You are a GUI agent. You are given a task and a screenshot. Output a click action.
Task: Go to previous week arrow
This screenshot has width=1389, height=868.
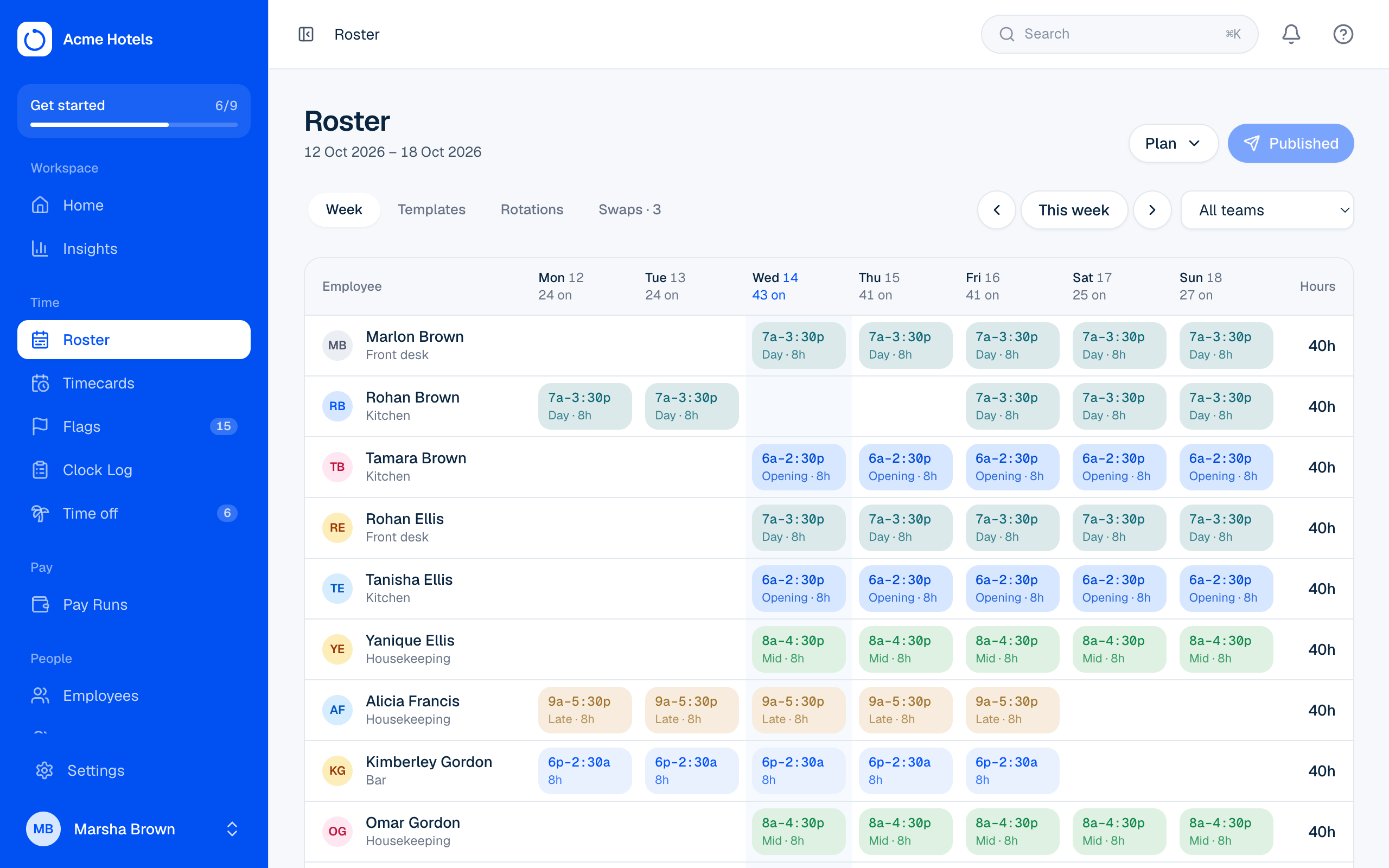point(996,210)
